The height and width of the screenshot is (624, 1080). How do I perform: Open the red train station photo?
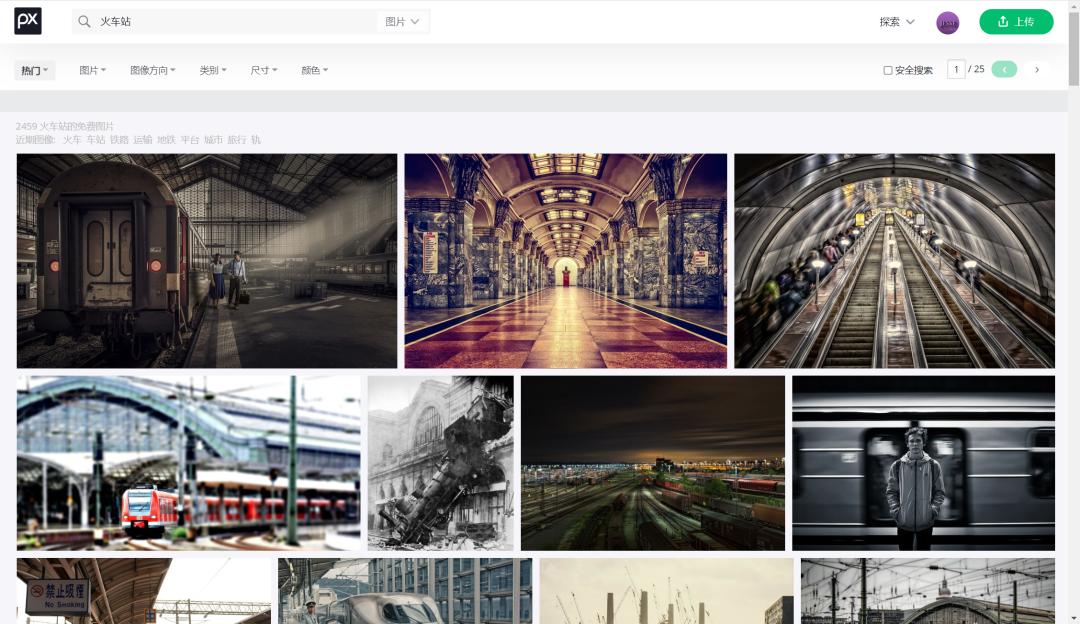[x=188, y=463]
